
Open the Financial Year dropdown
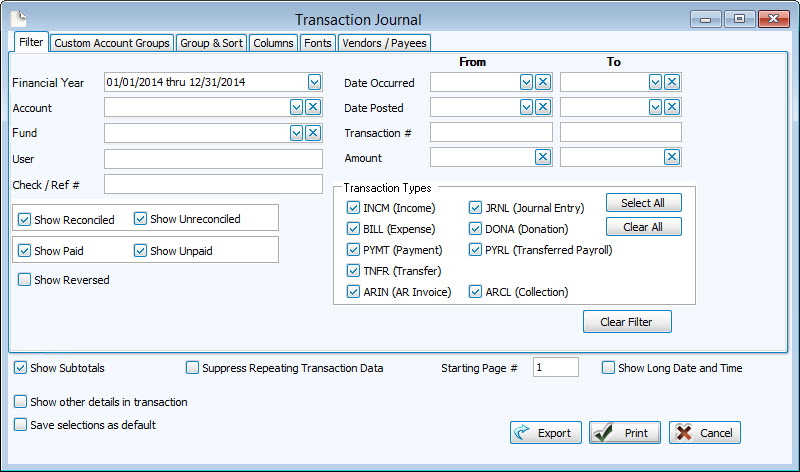(314, 82)
